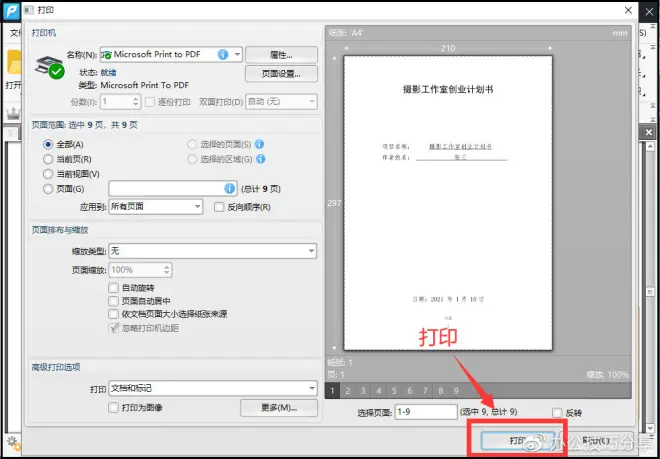The height and width of the screenshot is (459, 660).
Task: Select the 当前页(R) radio button
Action: [x=48, y=159]
